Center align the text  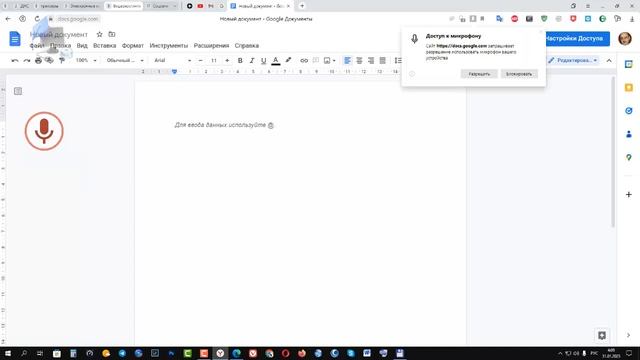(x=359, y=60)
